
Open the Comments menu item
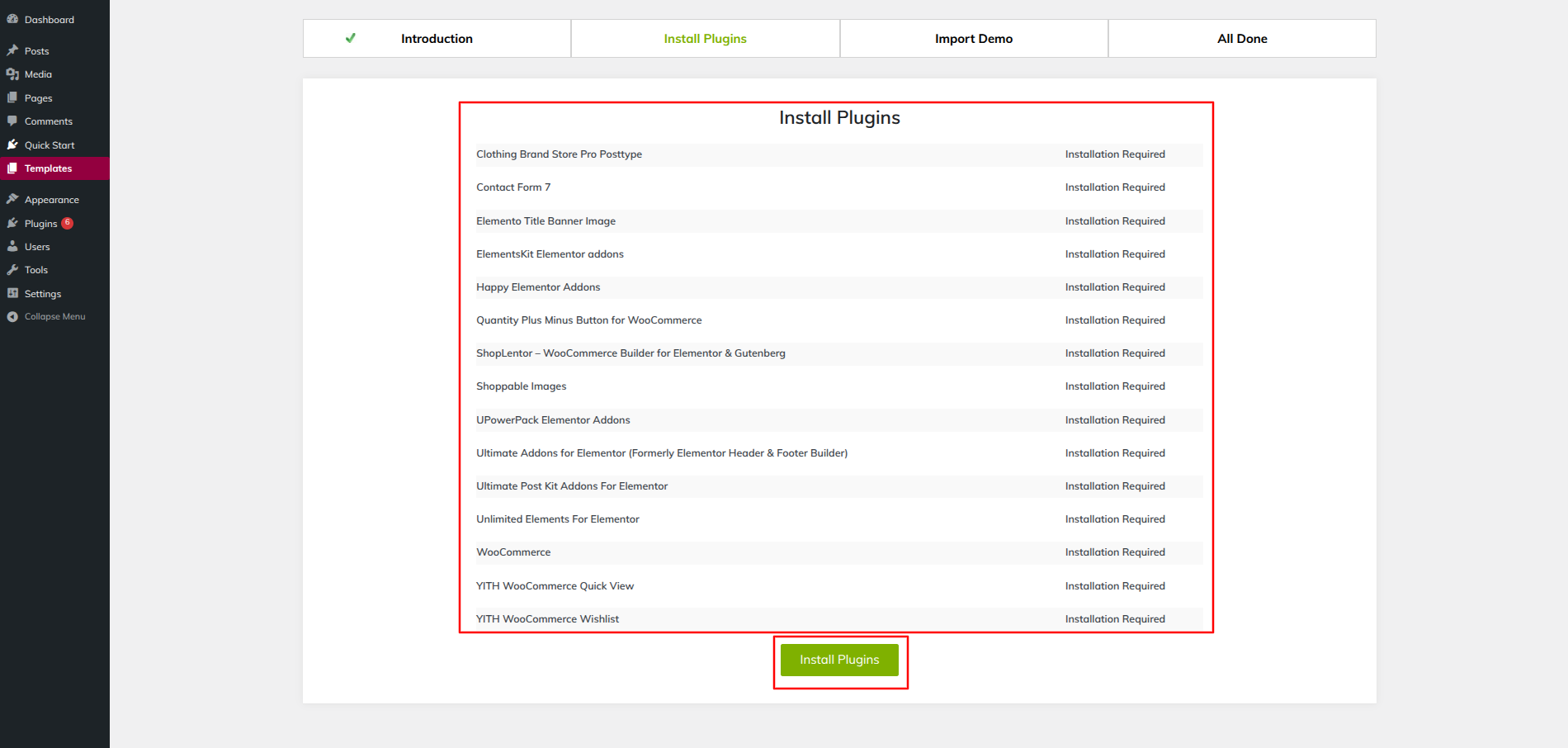pyautogui.click(x=54, y=121)
